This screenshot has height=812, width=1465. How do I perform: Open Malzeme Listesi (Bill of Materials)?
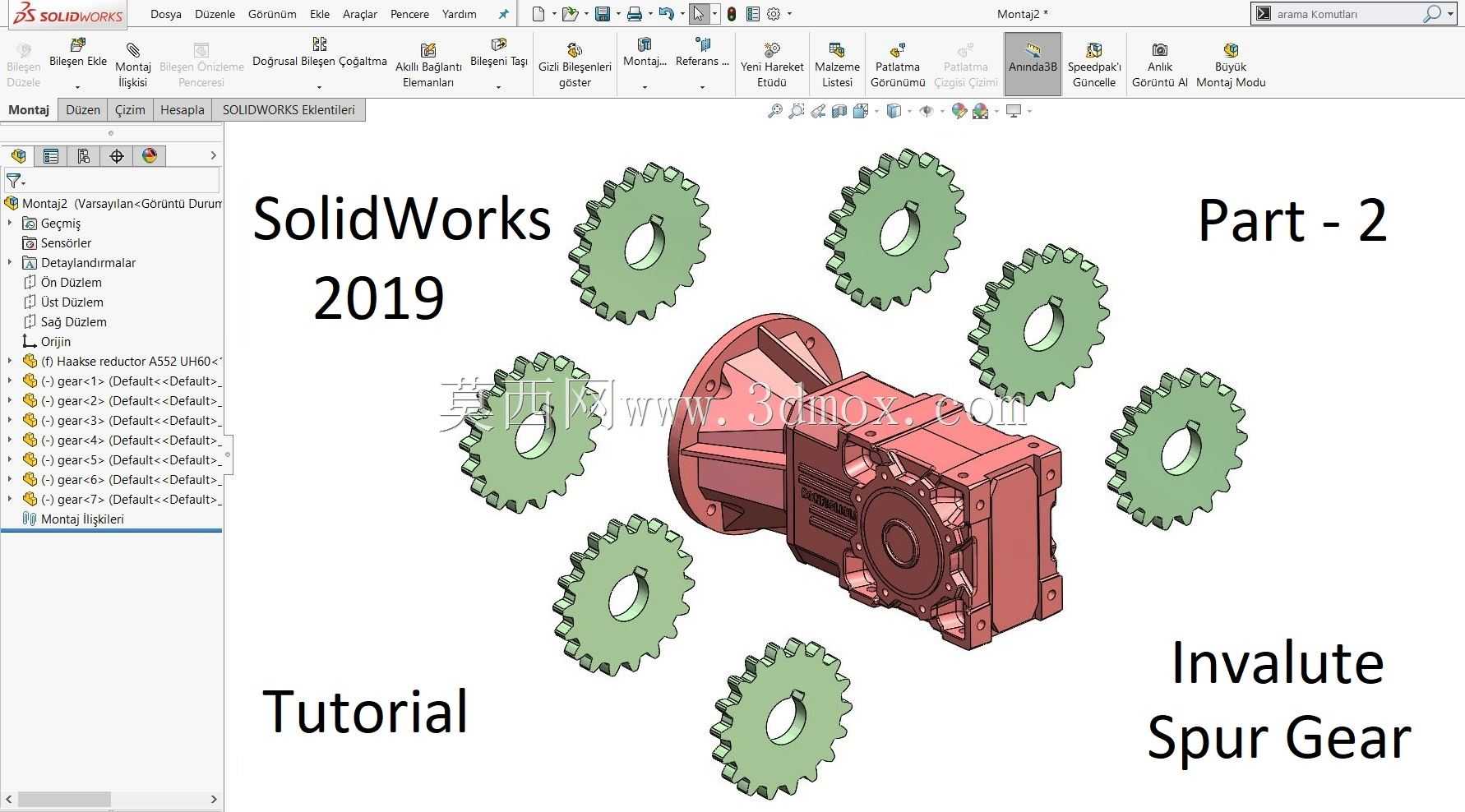point(837,63)
